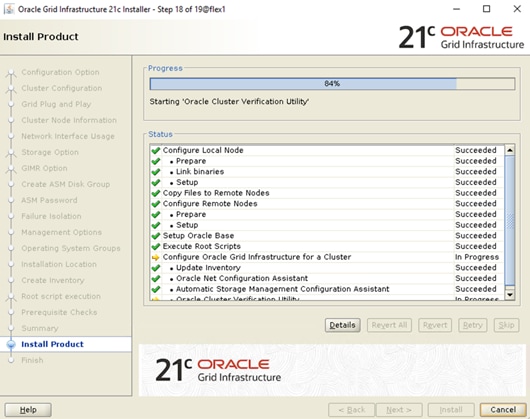Select Create Inventory step in sidebar
The height and width of the screenshot is (419, 530).
(53, 280)
